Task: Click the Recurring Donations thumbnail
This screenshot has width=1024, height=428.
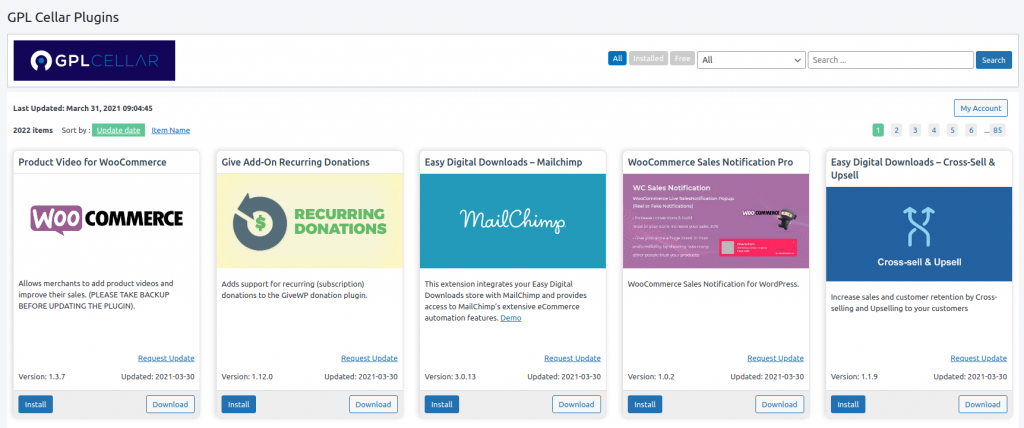Action: click(x=310, y=221)
